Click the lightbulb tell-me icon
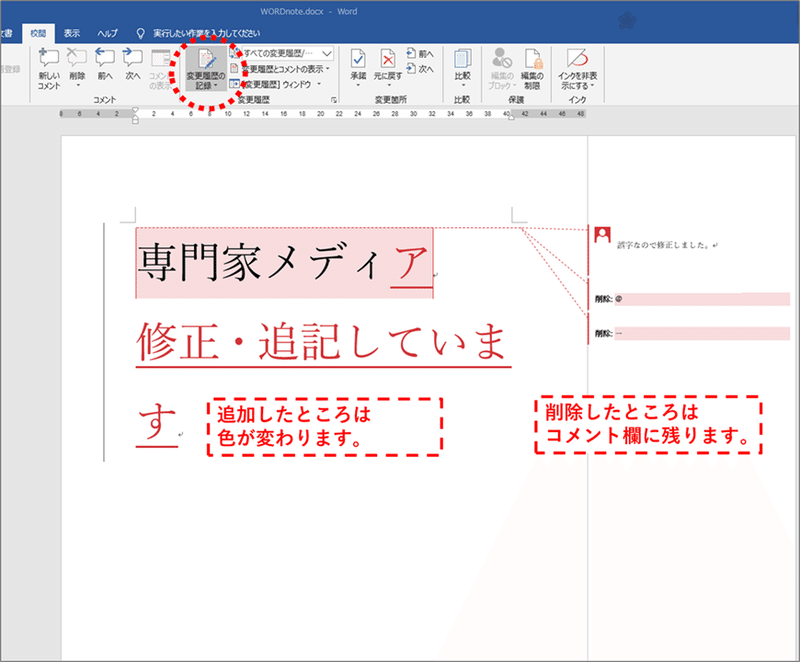The height and width of the screenshot is (662, 800). [140, 33]
